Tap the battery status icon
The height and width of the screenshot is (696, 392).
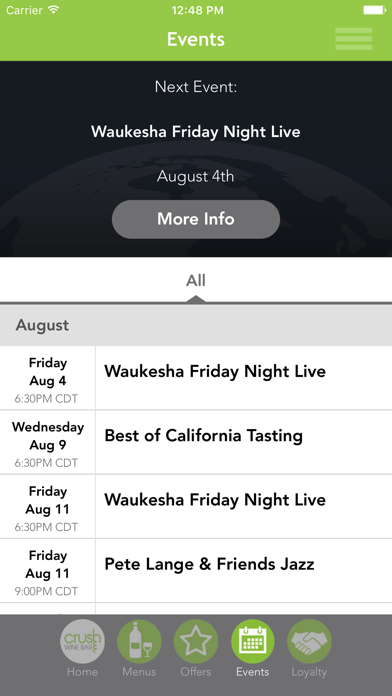[374, 10]
